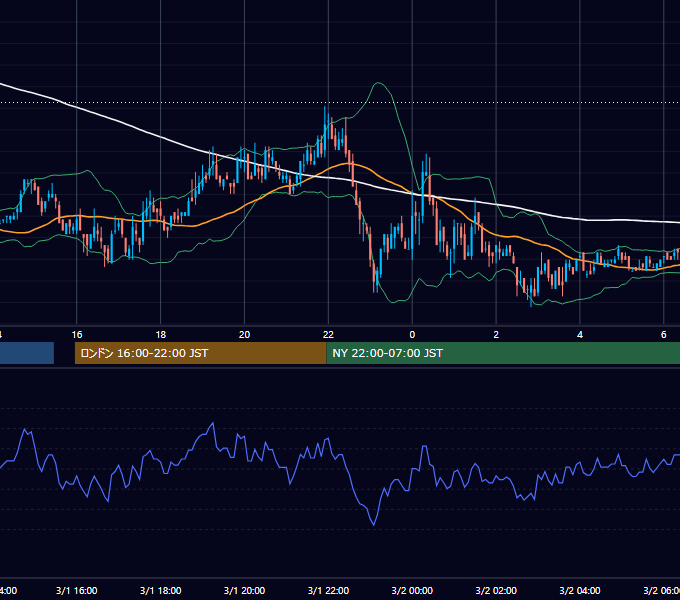Click the NY 22:00-07:00 JST session bar

point(503,353)
